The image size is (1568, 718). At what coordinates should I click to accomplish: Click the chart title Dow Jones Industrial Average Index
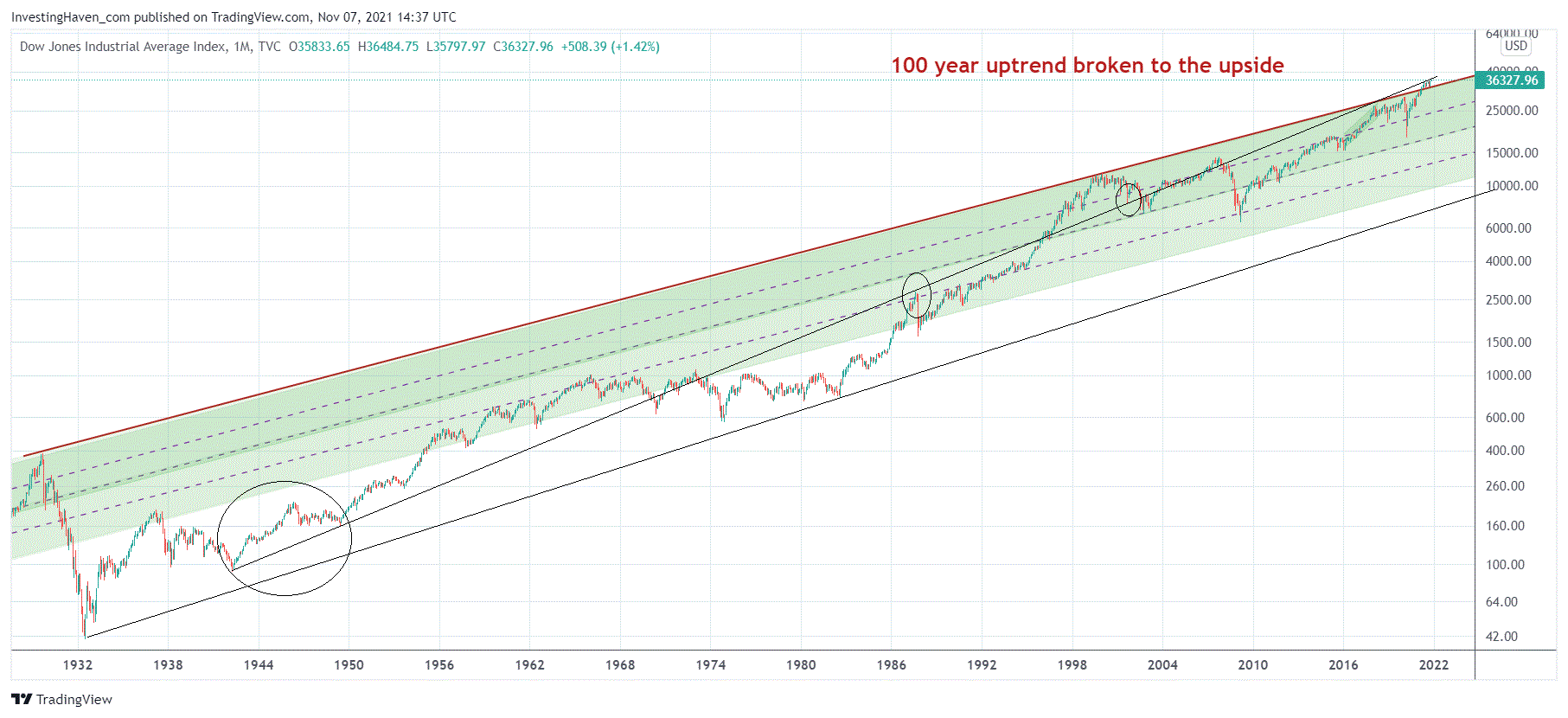click(123, 47)
